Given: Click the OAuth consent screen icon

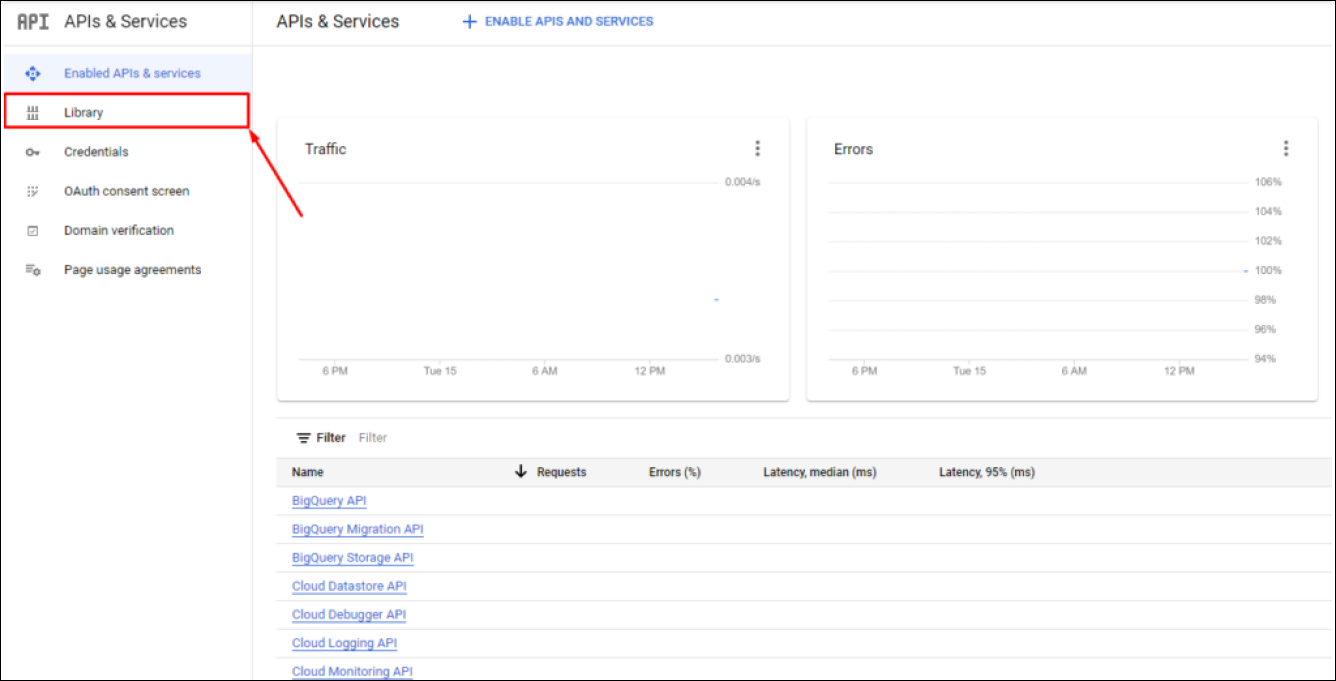Looking at the screenshot, I should [32, 191].
